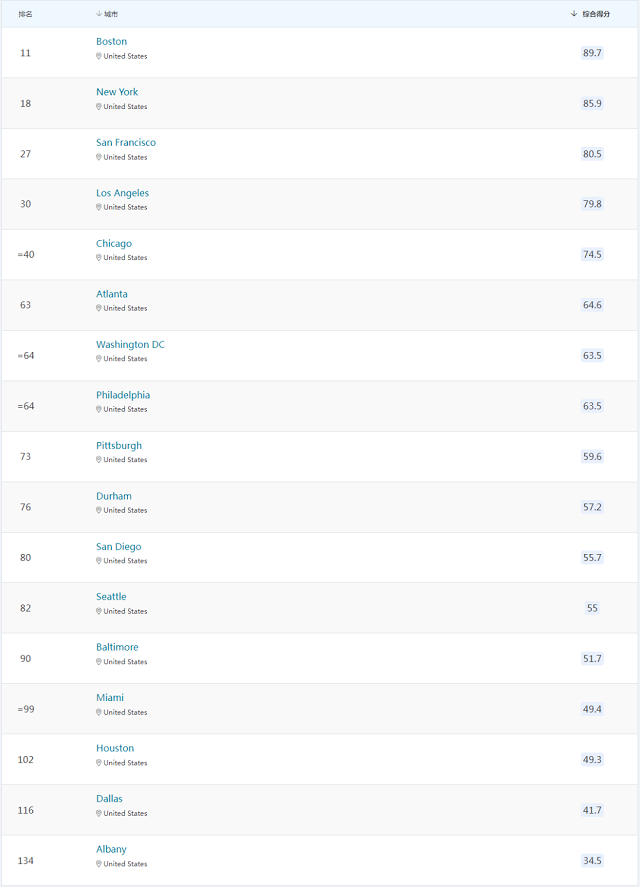Click the location pin icon under Boston
The height and width of the screenshot is (887, 640).
tap(98, 56)
